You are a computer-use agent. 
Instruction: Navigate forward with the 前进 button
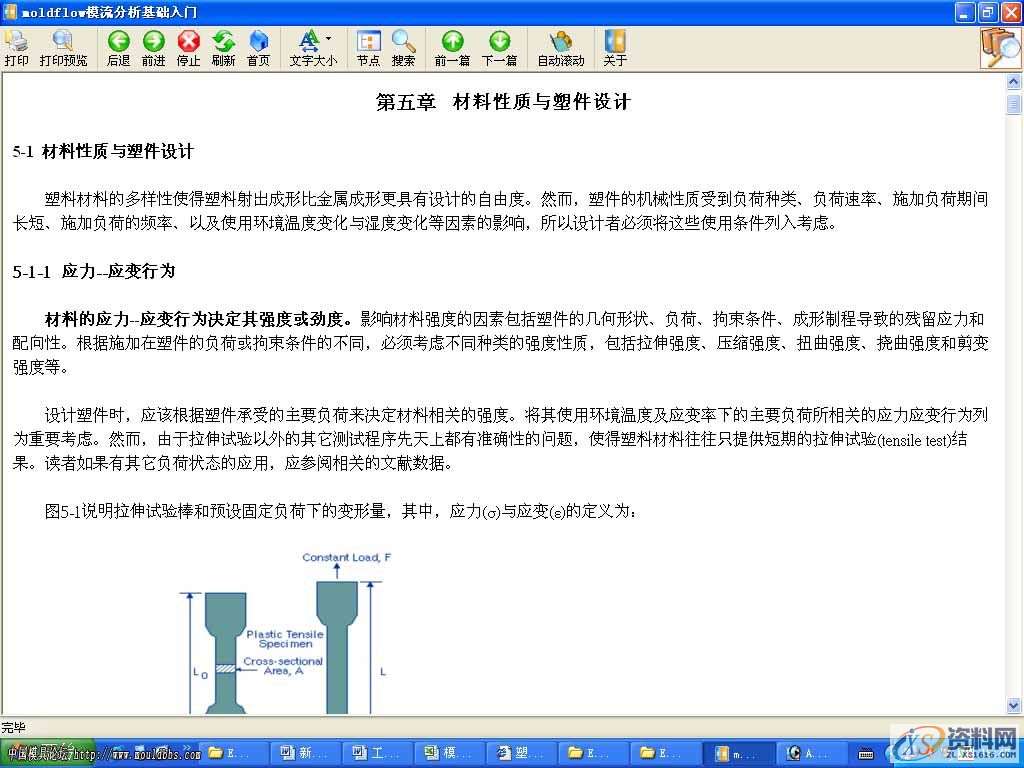[x=153, y=47]
